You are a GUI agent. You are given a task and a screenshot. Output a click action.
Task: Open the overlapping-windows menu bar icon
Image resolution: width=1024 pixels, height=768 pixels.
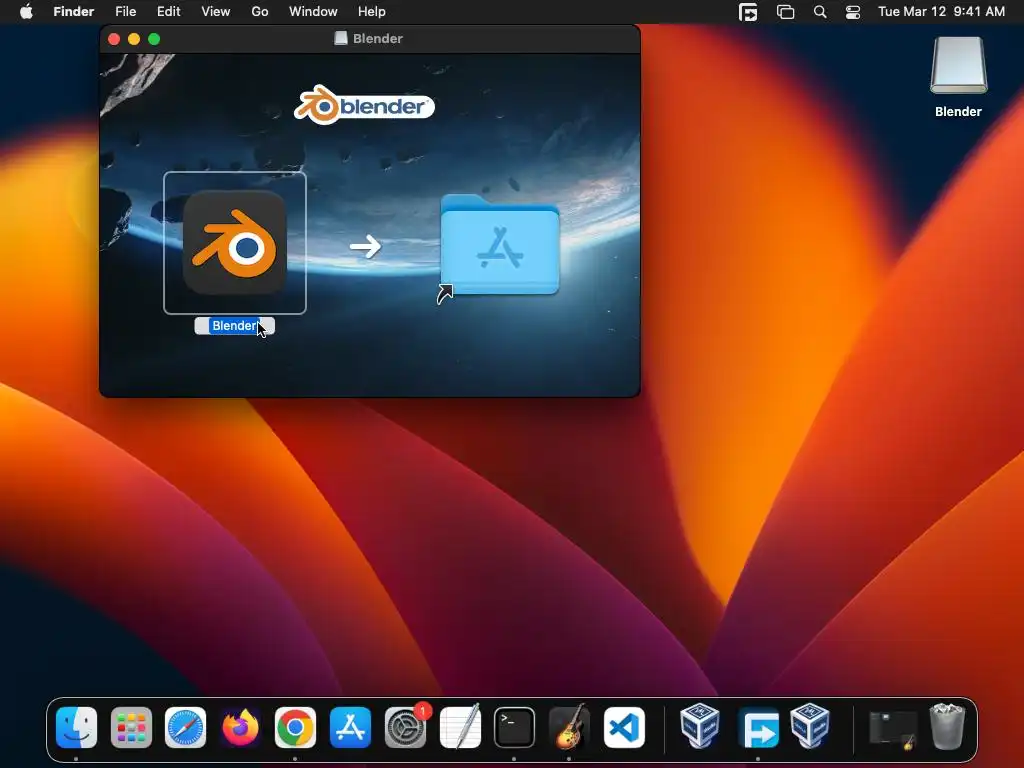coord(785,12)
